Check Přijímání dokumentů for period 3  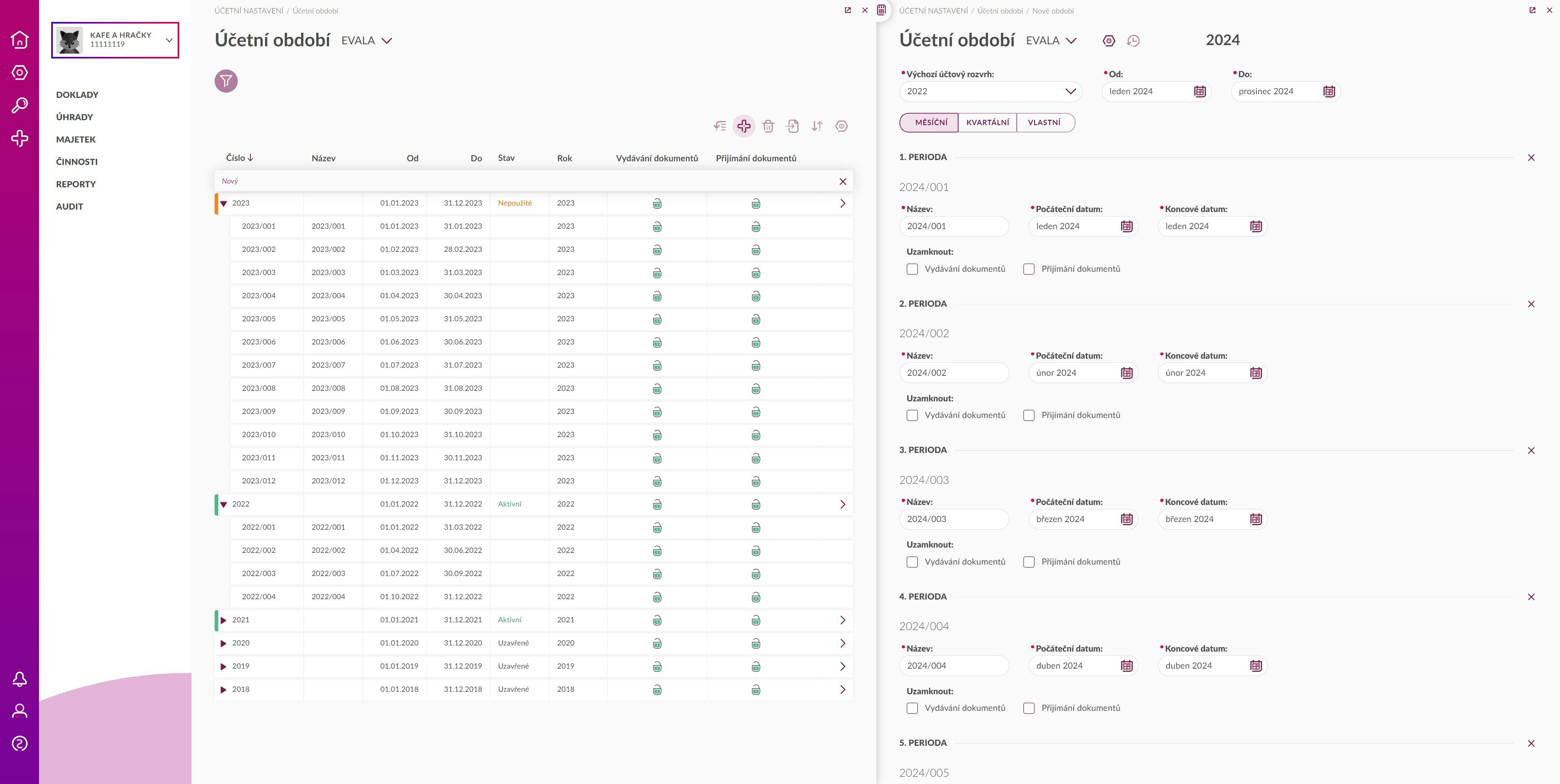point(1029,562)
